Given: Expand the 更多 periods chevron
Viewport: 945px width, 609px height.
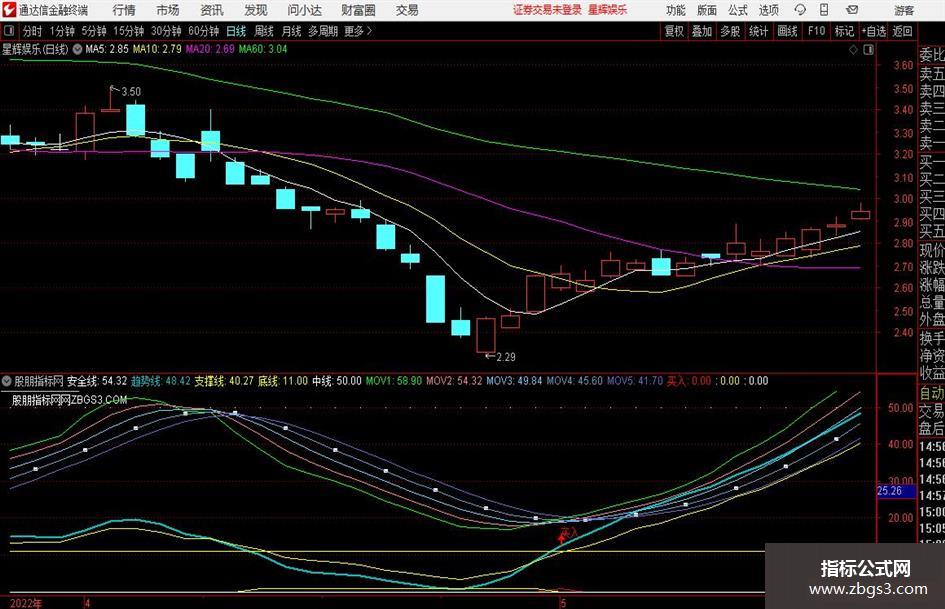Looking at the screenshot, I should 369,31.
